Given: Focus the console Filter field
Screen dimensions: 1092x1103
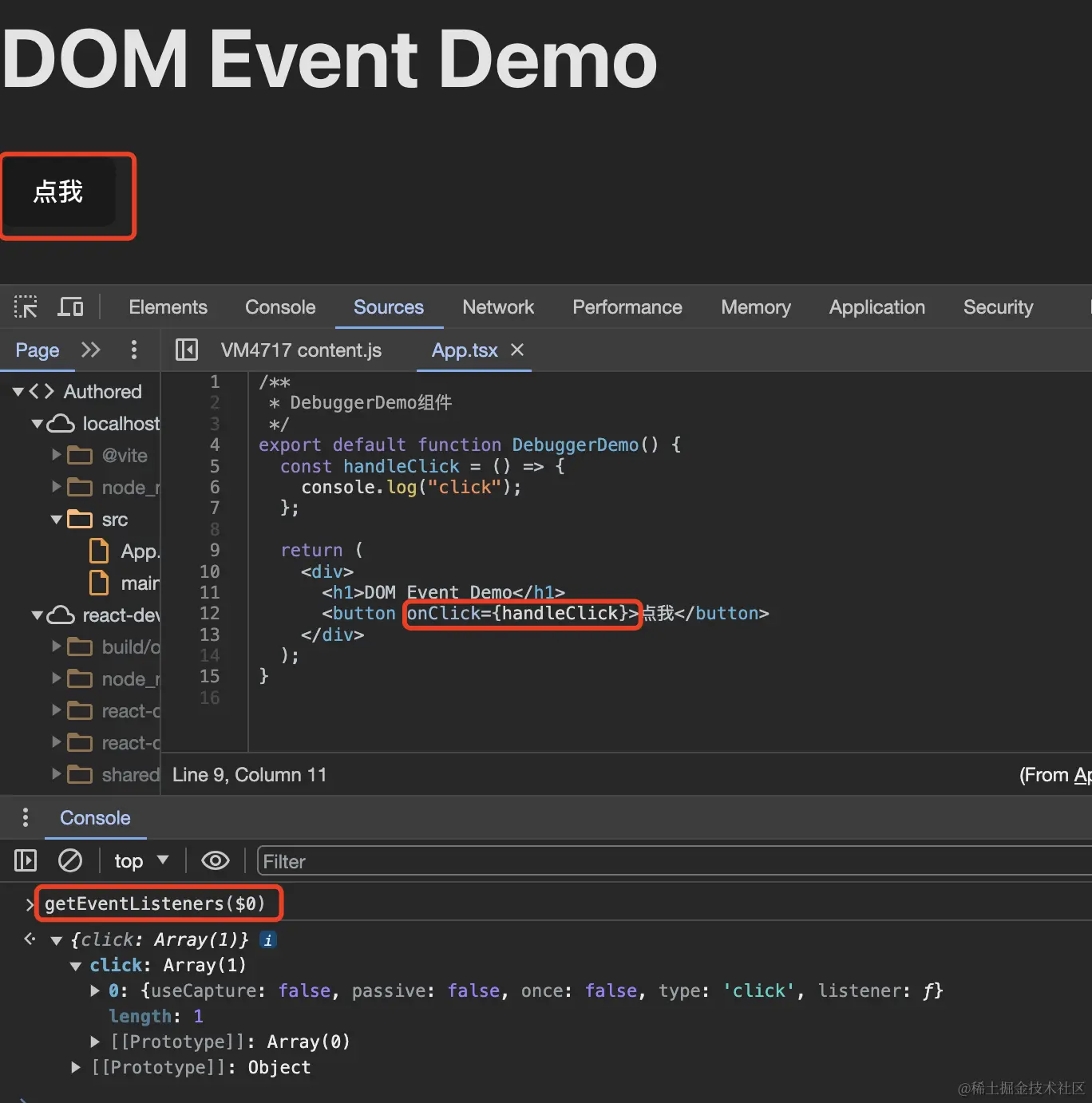Looking at the screenshot, I should (x=675, y=862).
